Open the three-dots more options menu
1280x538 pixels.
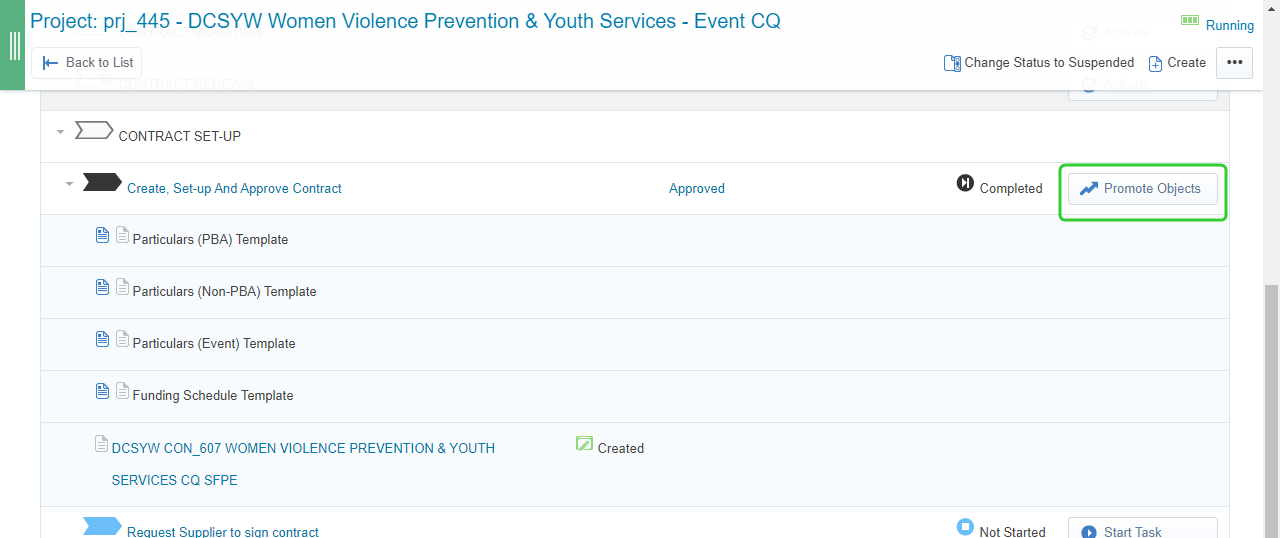[1234, 62]
